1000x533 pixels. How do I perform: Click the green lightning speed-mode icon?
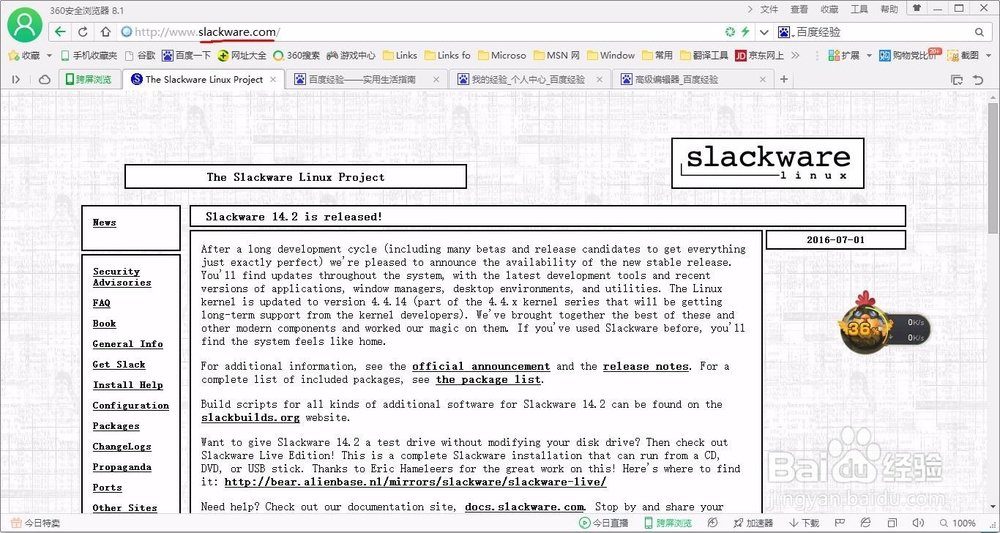[x=745, y=32]
